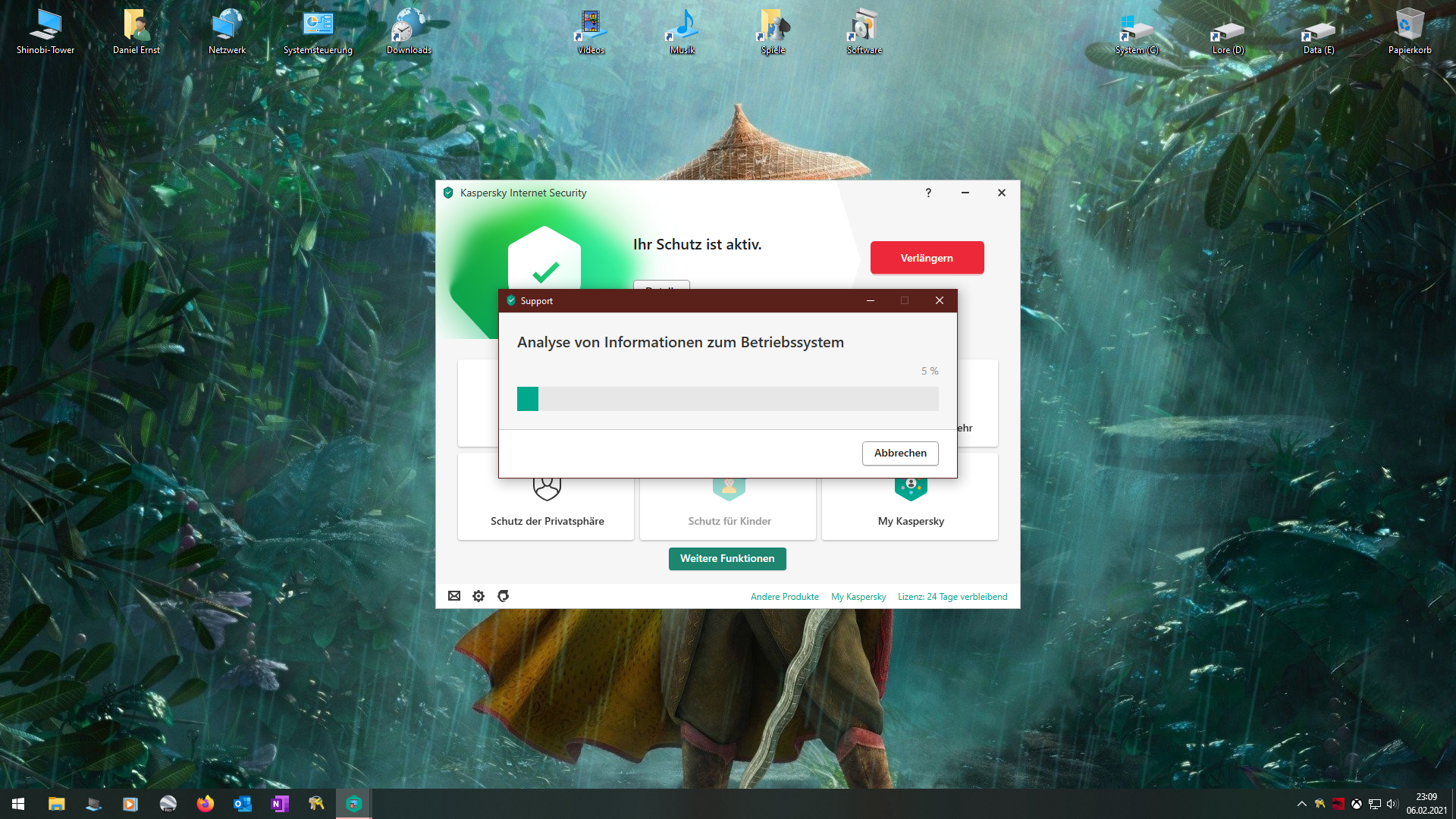Click the Lizenz 24 Tage verbleibend link
This screenshot has width=1456, height=819.
coord(952,597)
